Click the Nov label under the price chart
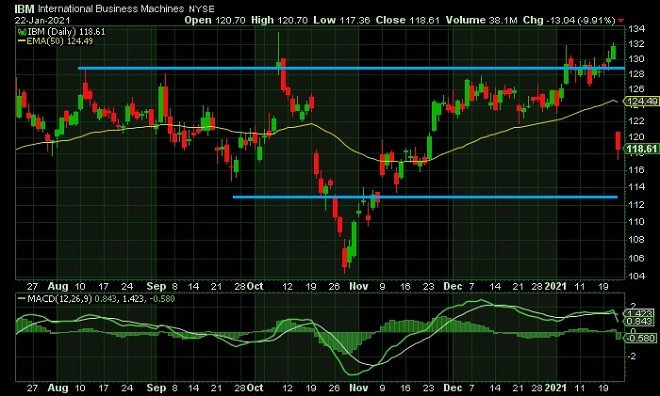This screenshot has width=660, height=396. (x=359, y=287)
